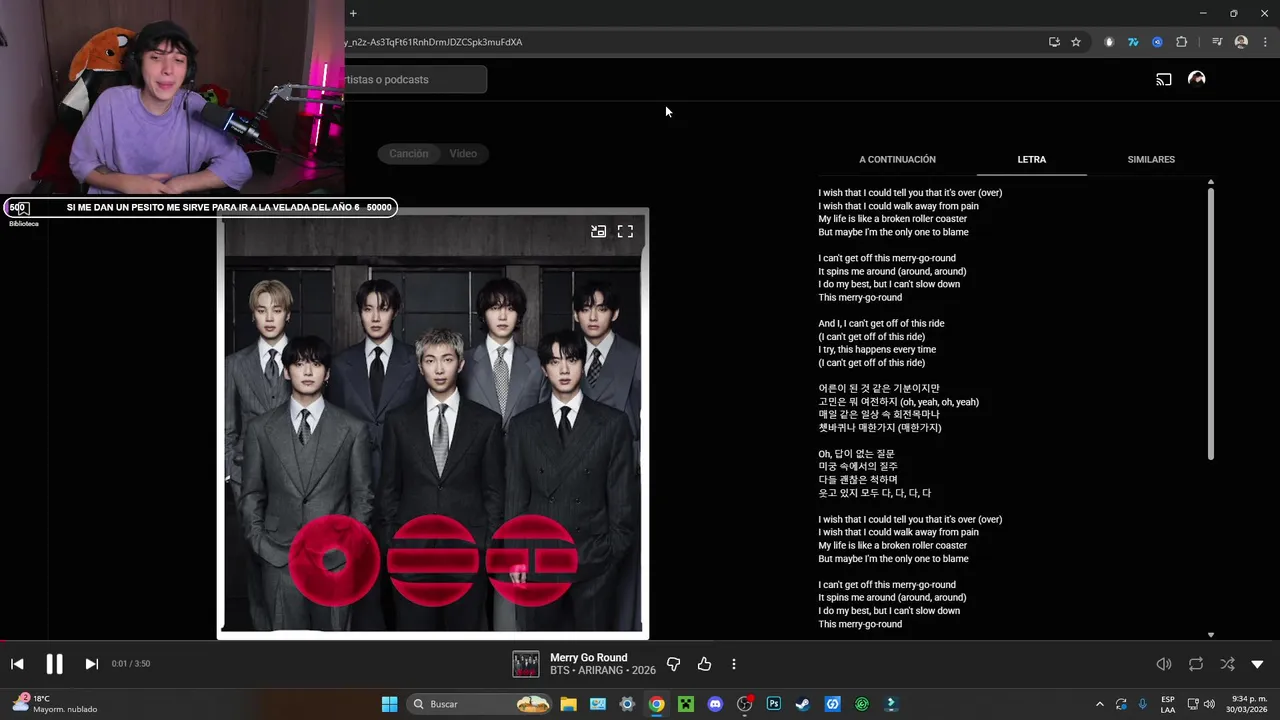
Task: Open the three-dot song options menu
Action: (x=734, y=664)
